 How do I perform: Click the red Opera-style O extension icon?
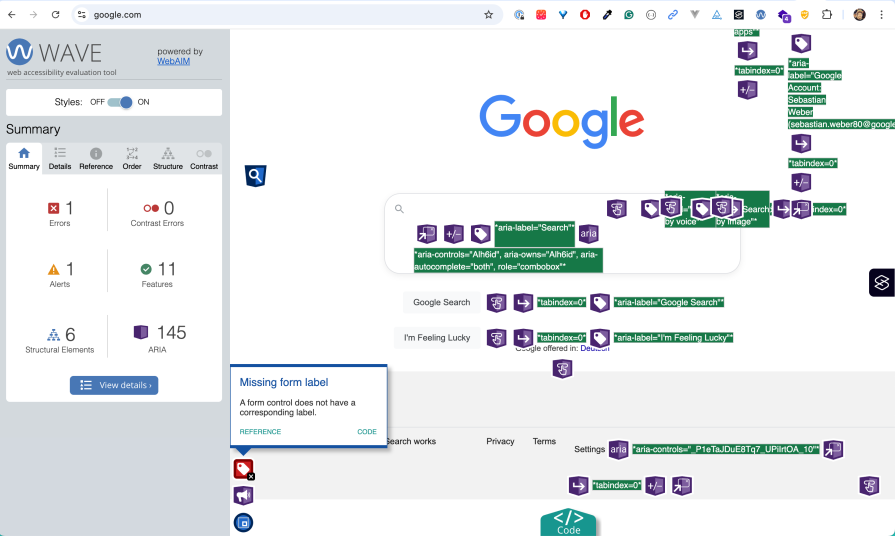coord(585,15)
